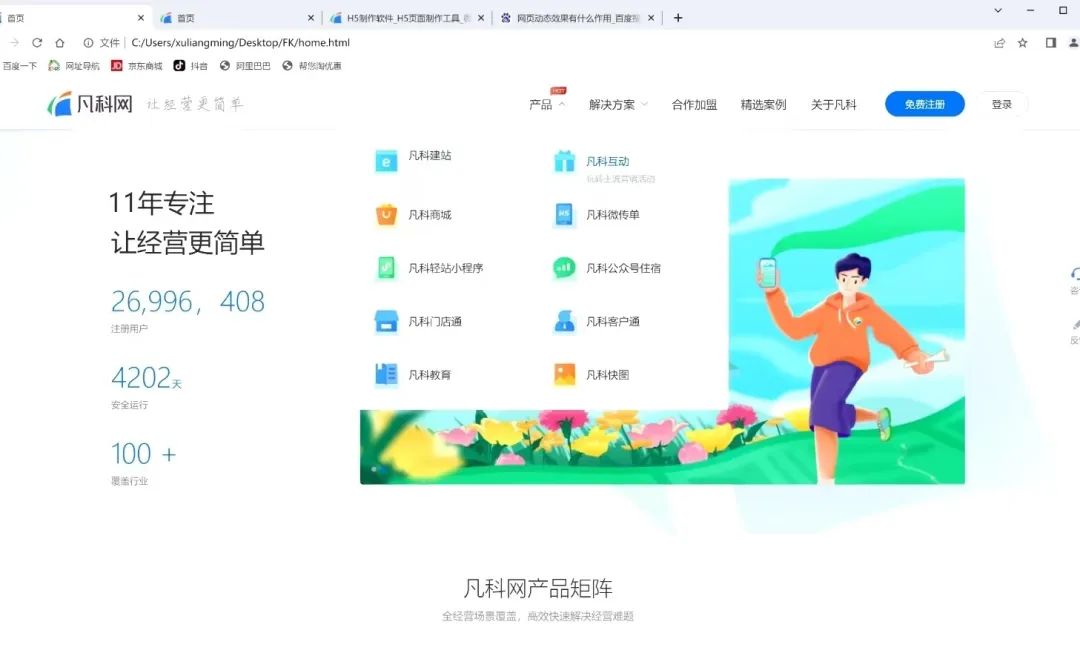
Task: Click the 26,996,408 registered users number
Action: (x=187, y=301)
